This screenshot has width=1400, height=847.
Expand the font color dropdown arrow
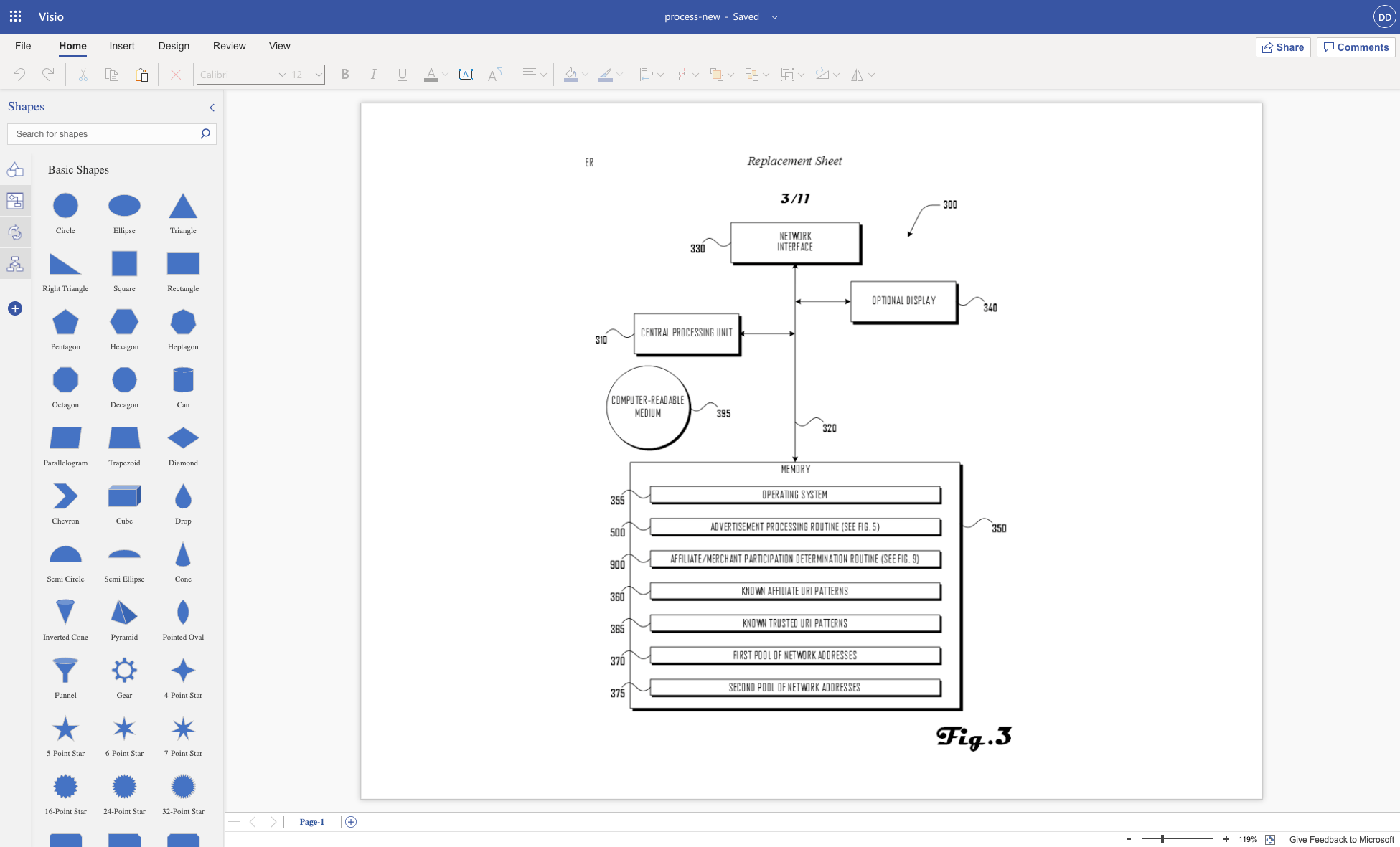(x=444, y=74)
